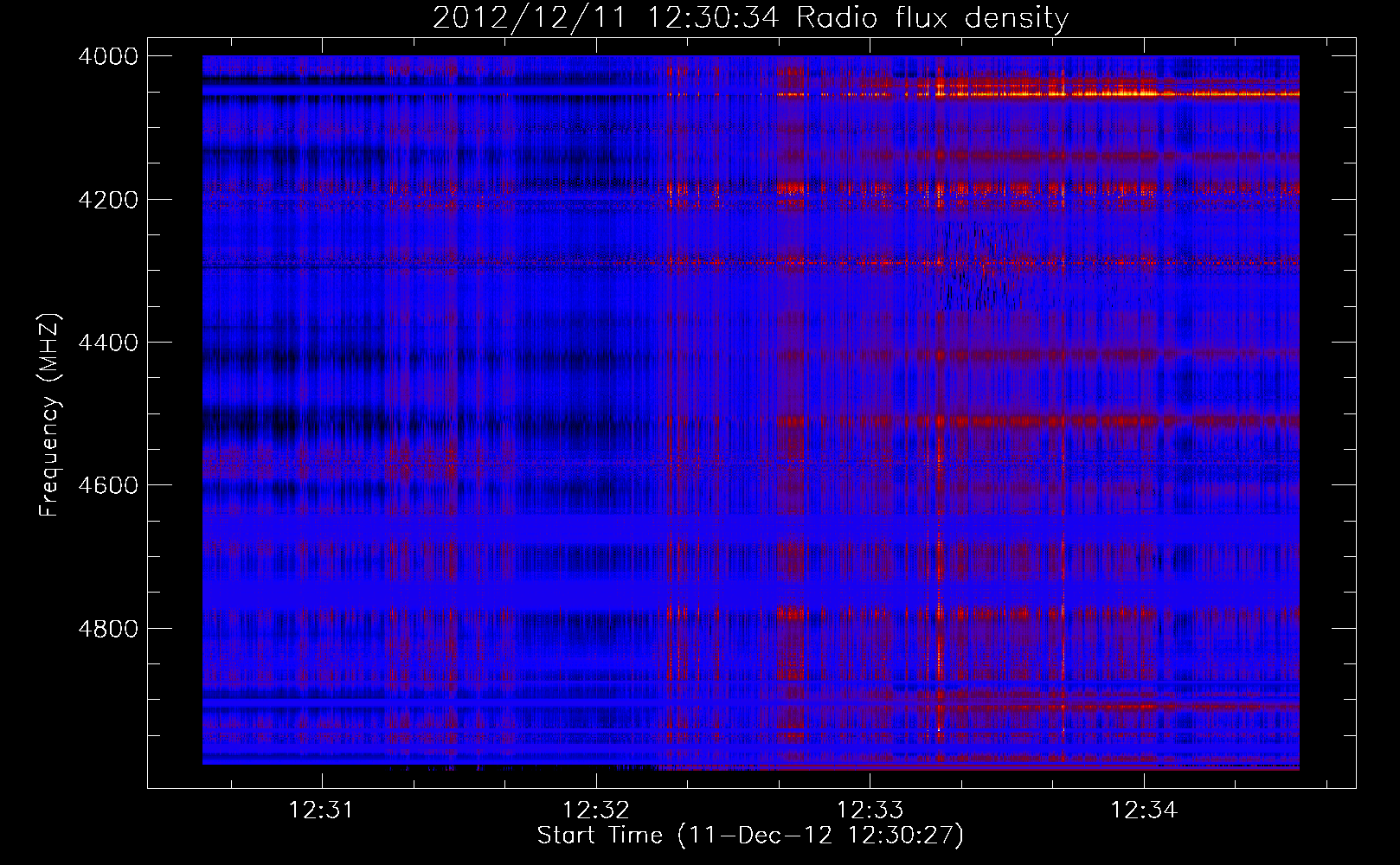Click the 12:31 time tick label

pyautogui.click(x=321, y=811)
